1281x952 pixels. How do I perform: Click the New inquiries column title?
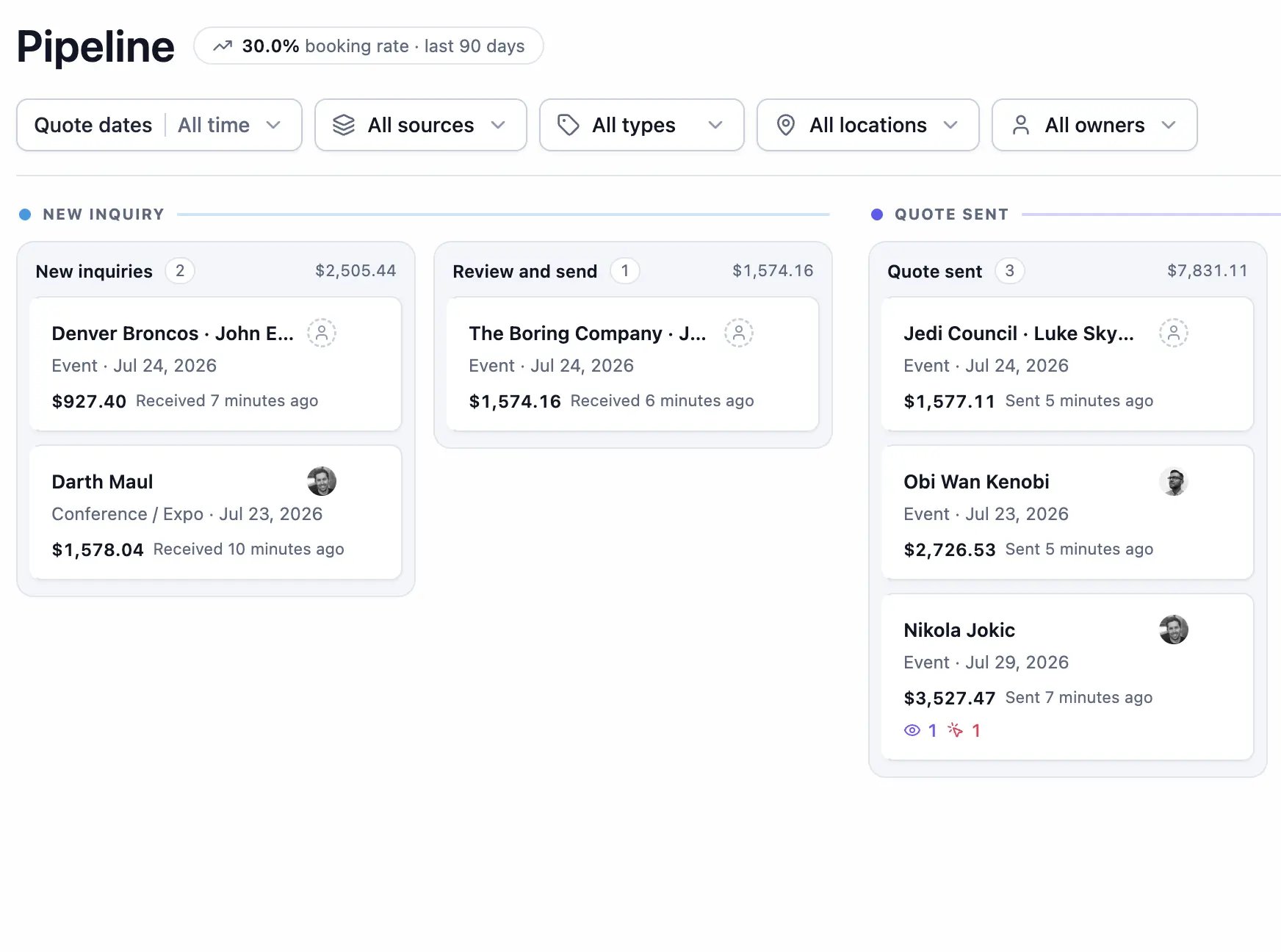click(94, 272)
